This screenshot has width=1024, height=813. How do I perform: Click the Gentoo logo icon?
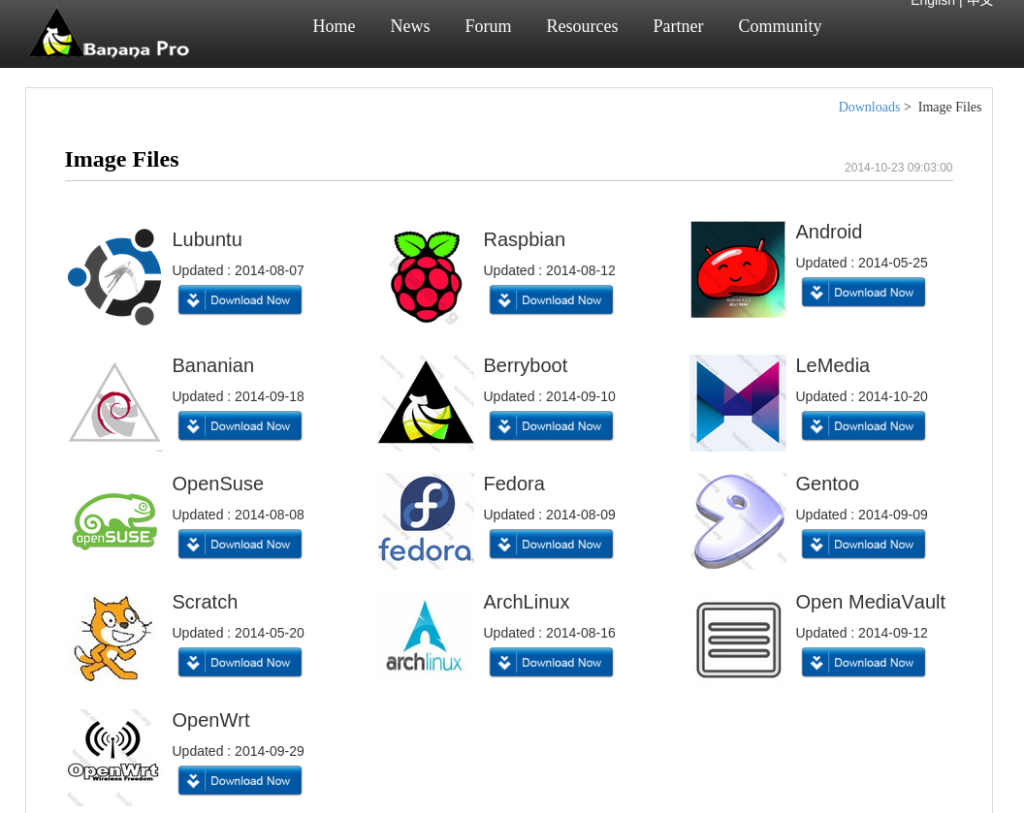click(738, 521)
